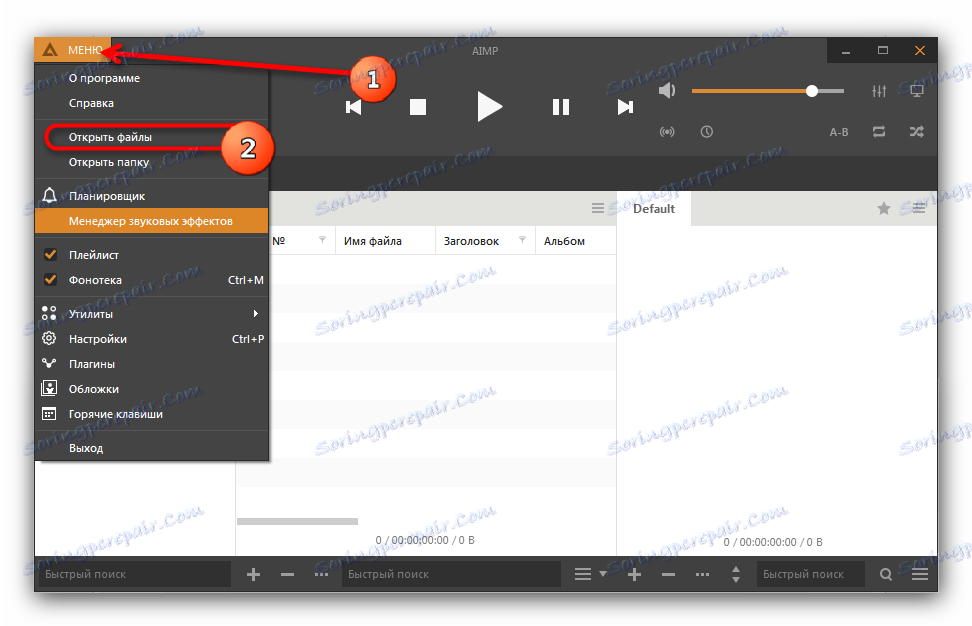Pause playback
Viewport: 972px width, 626px height.
tap(561, 107)
